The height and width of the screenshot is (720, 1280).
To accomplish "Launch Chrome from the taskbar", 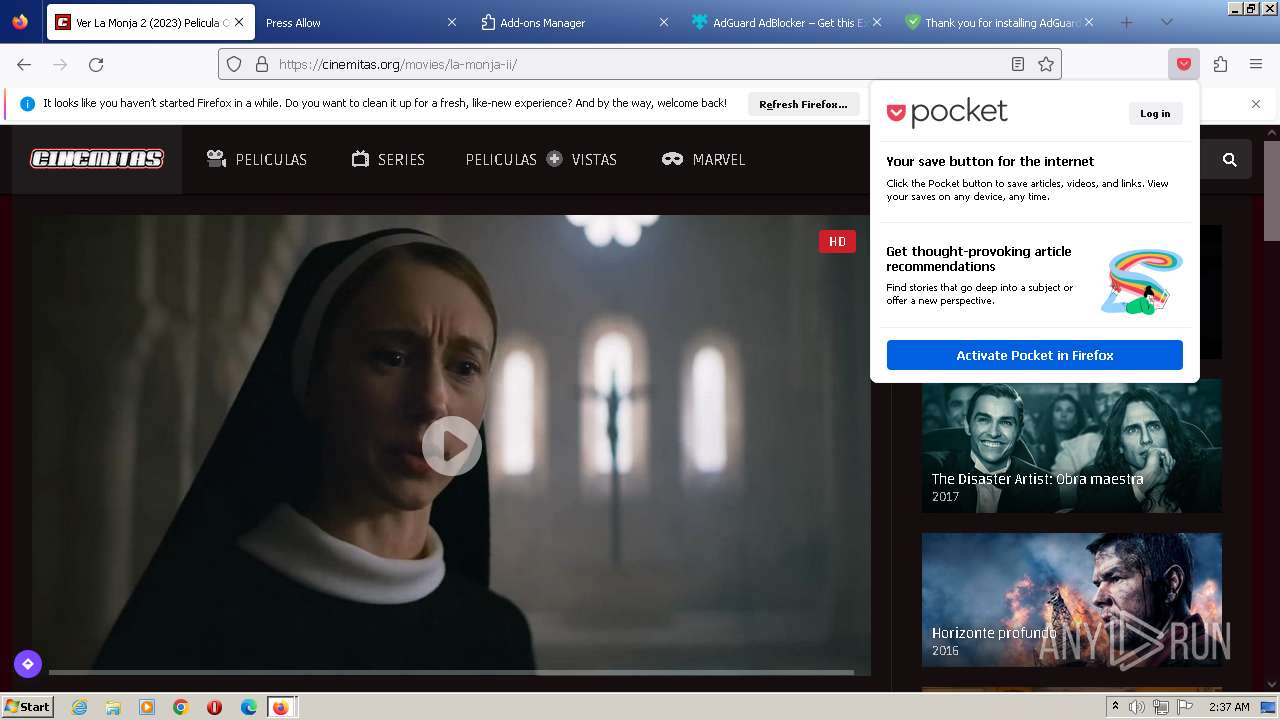I will pyautogui.click(x=180, y=707).
